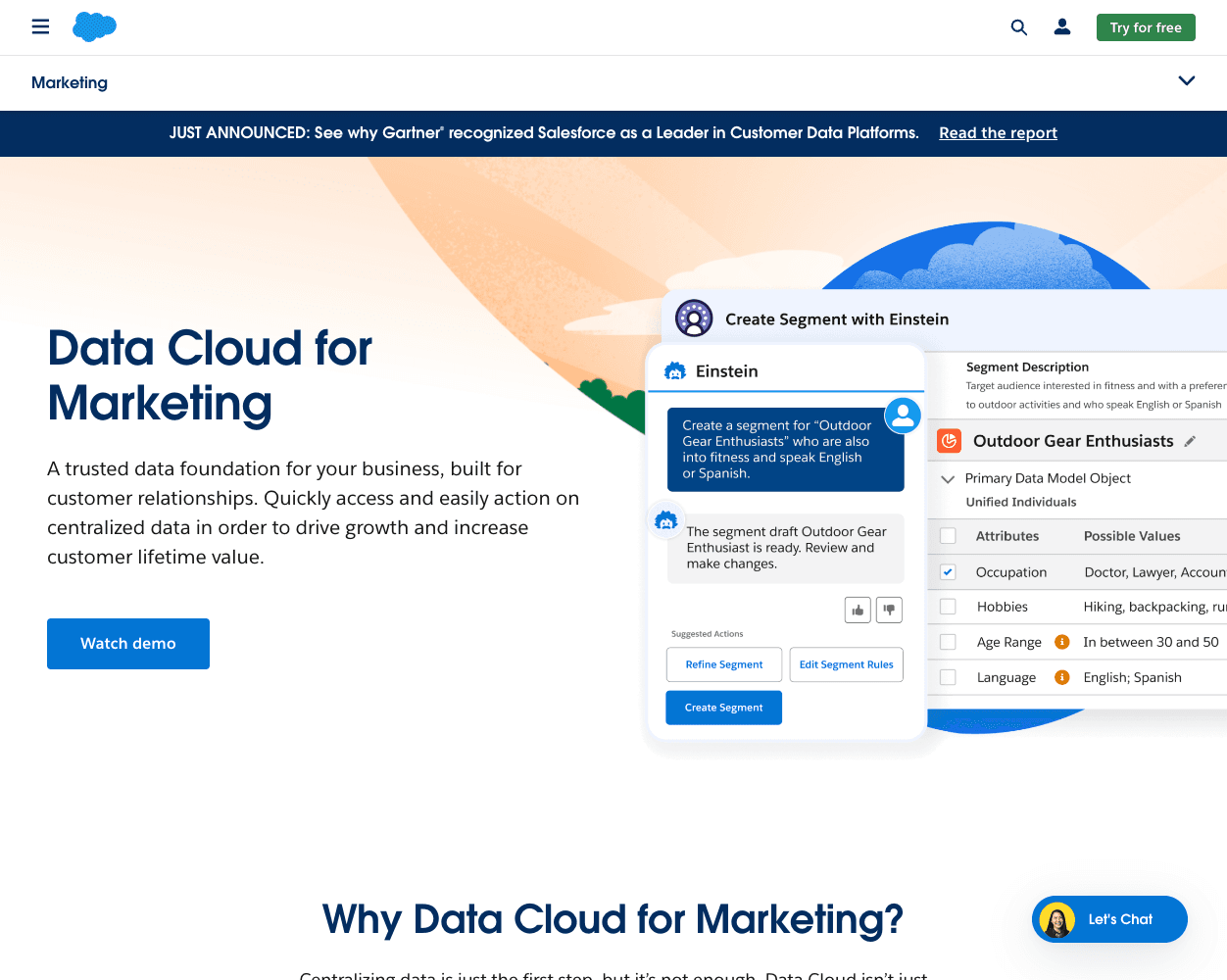Click the Doctor, Lawyer occupation values cell
The width and height of the screenshot is (1227, 980).
tap(1155, 572)
